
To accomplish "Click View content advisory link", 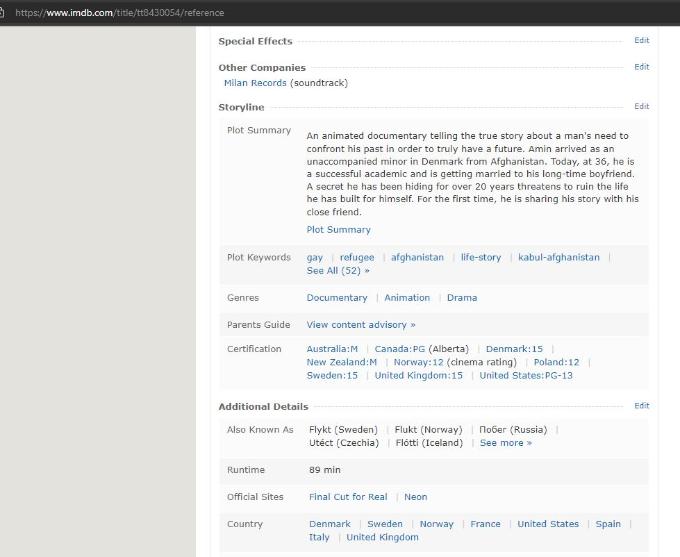I will (x=361, y=325).
